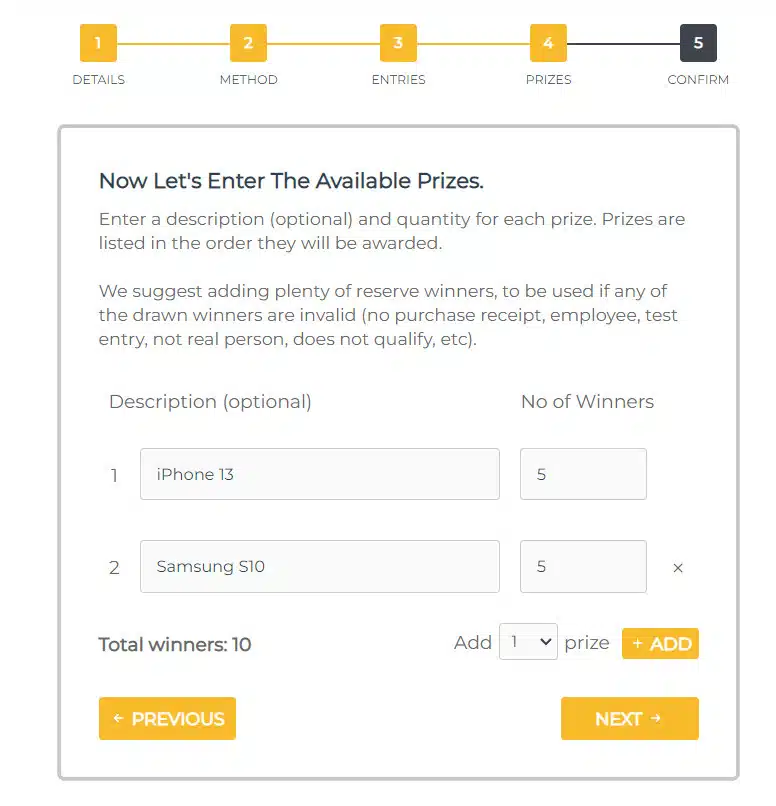The height and width of the screenshot is (806, 776).
Task: Proceed using the NEXT button
Action: tap(629, 718)
